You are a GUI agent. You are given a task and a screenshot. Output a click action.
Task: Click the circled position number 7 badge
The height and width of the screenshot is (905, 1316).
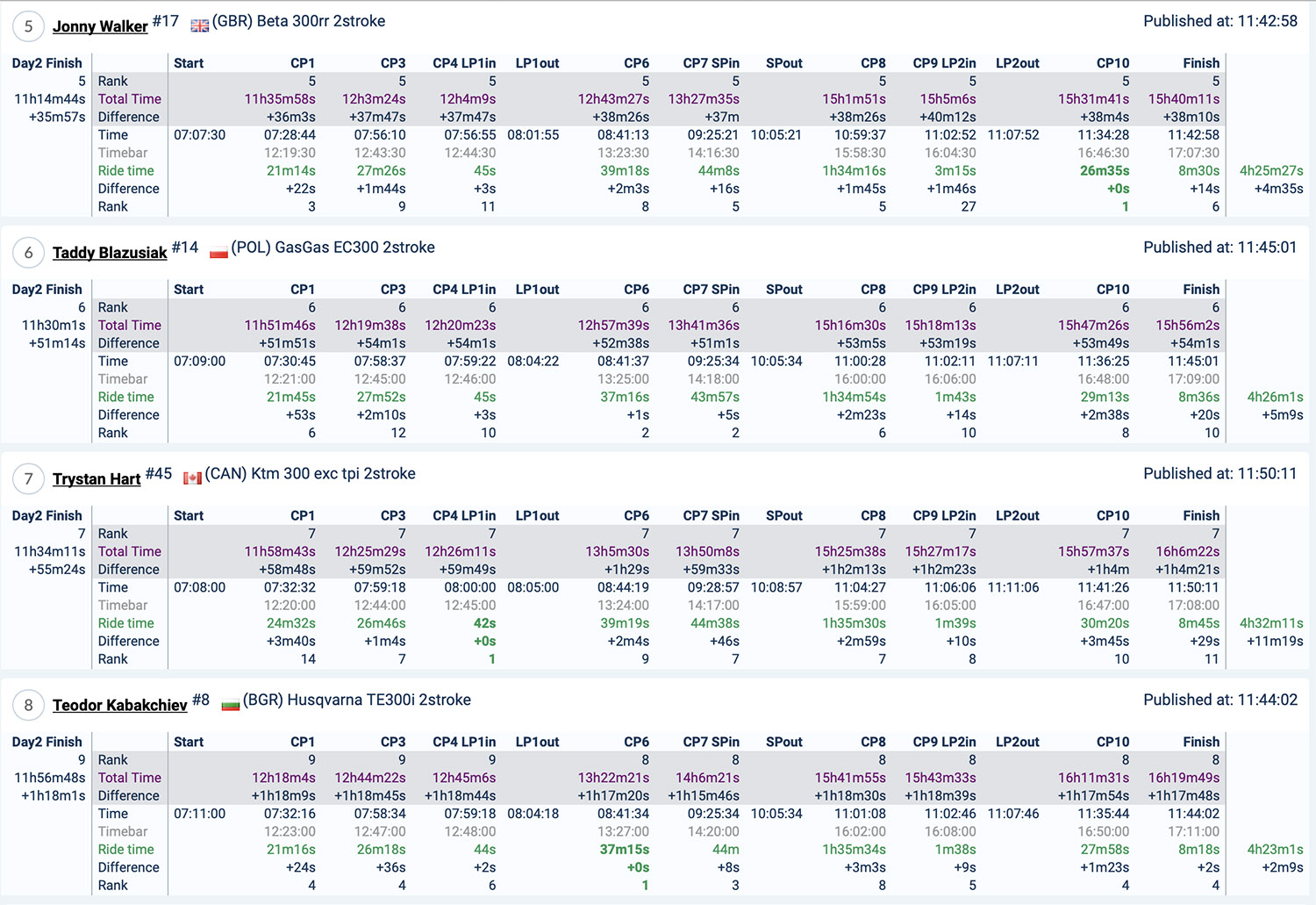coord(28,479)
